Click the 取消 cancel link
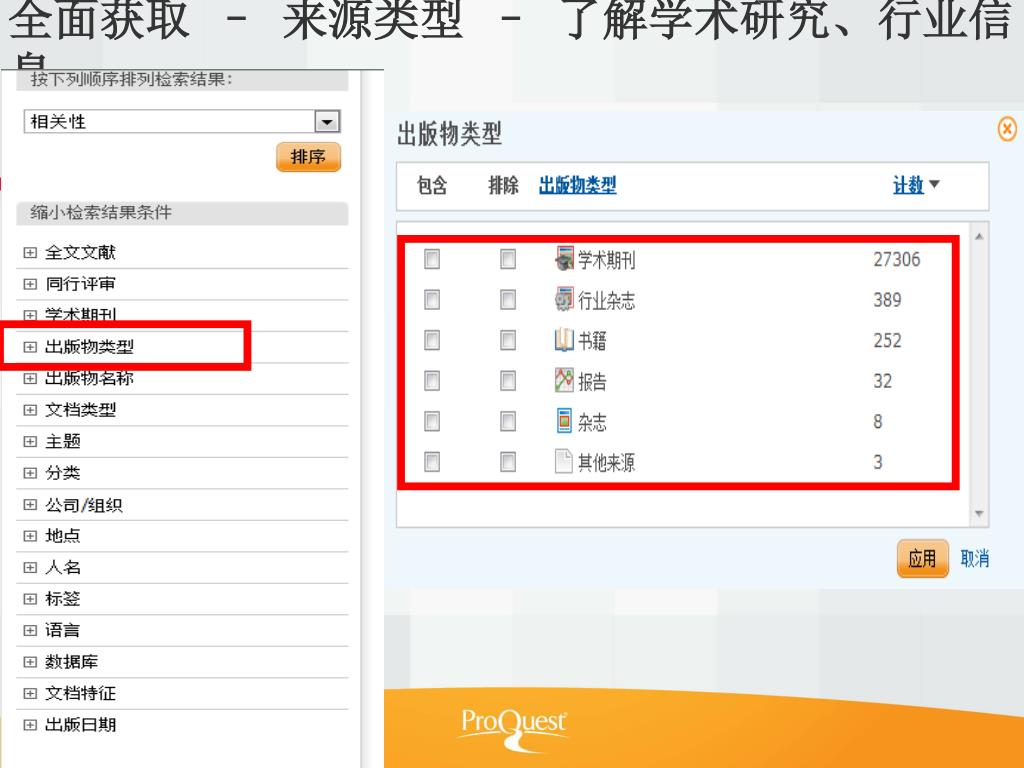Viewport: 1024px width, 768px height. (x=974, y=559)
